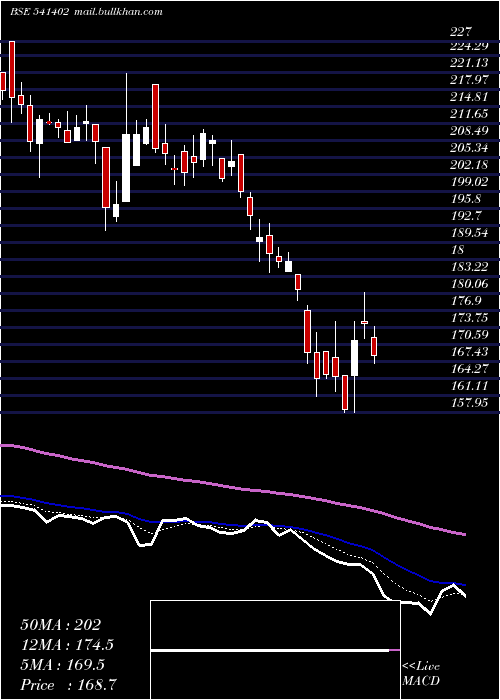The image size is (500, 700).
Task: Click the 50MA : 202 indicator text
Action: [62, 624]
